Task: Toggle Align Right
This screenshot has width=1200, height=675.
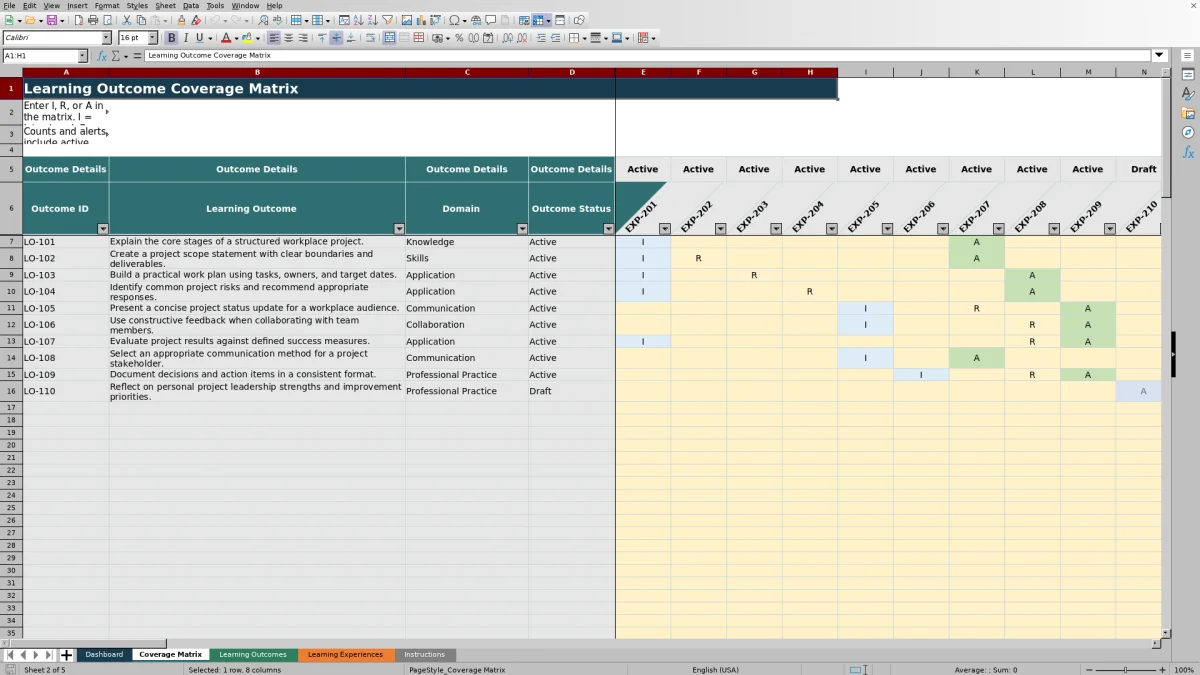Action: pyautogui.click(x=303, y=38)
